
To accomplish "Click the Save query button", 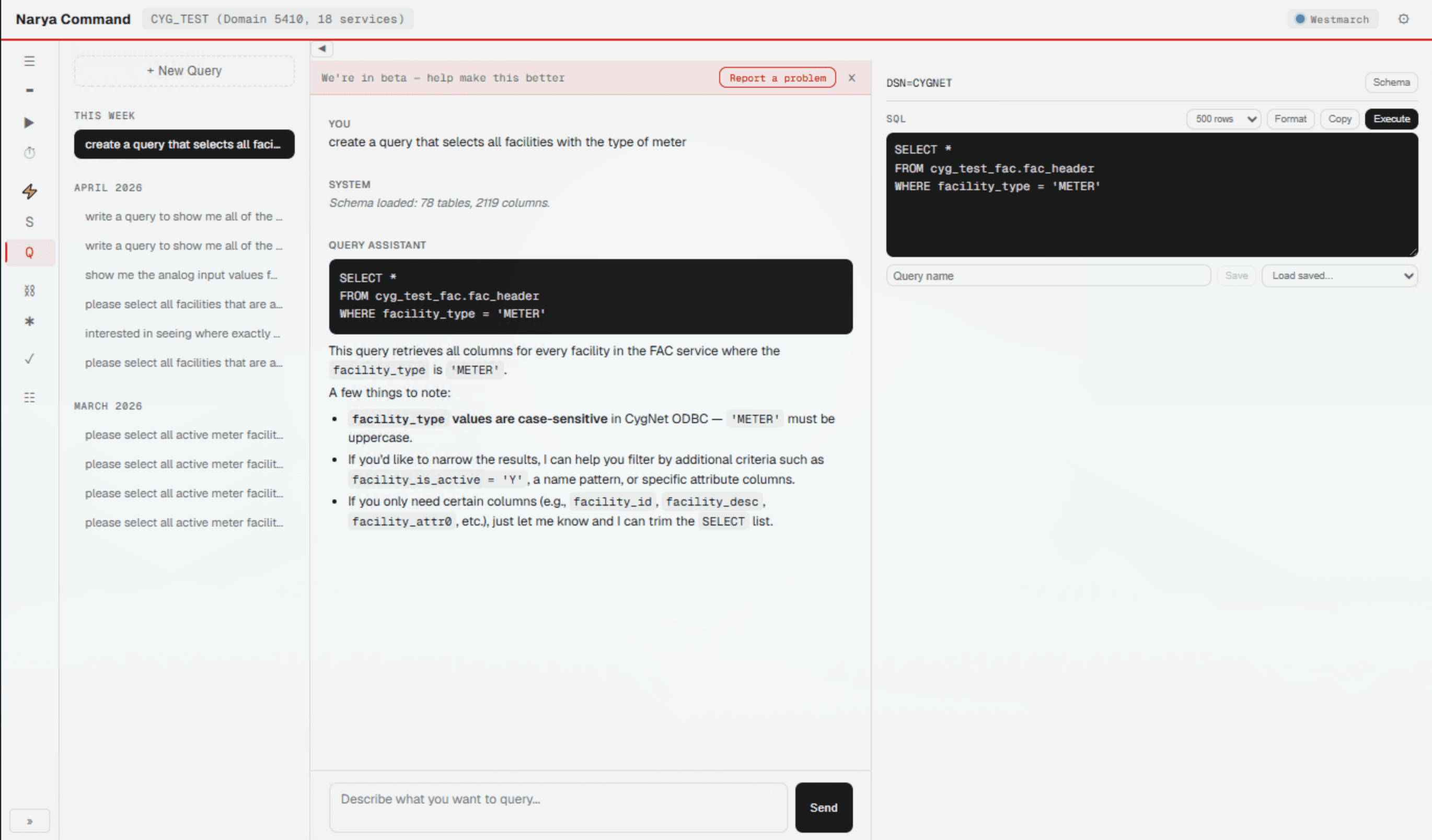I will click(x=1236, y=275).
